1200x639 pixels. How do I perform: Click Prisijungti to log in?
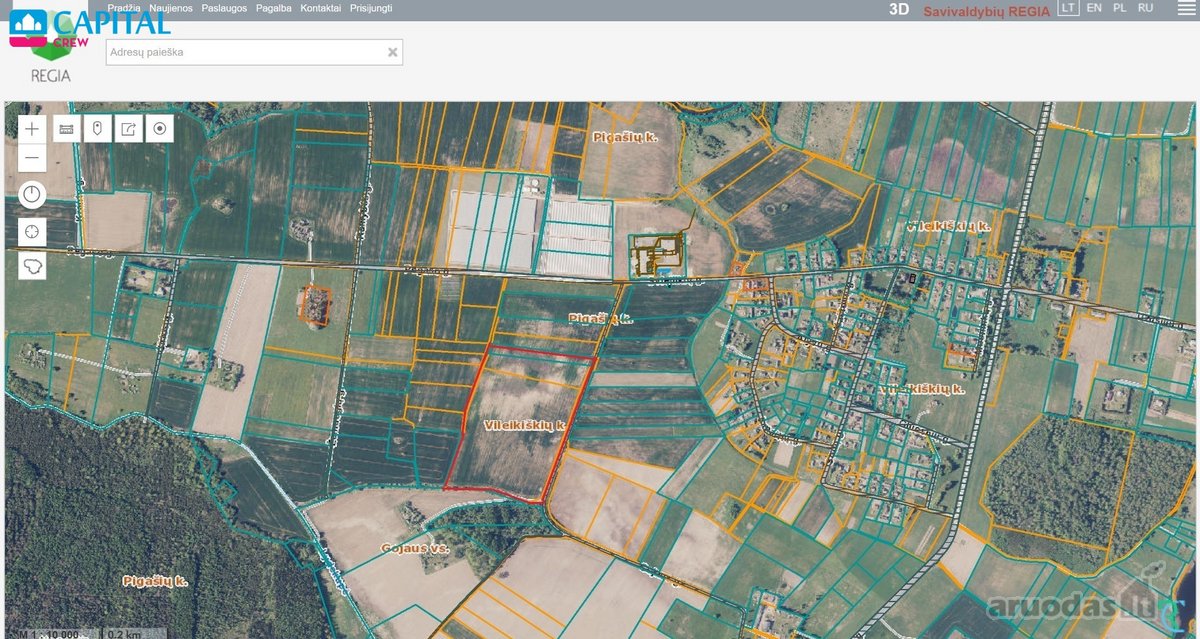[371, 8]
